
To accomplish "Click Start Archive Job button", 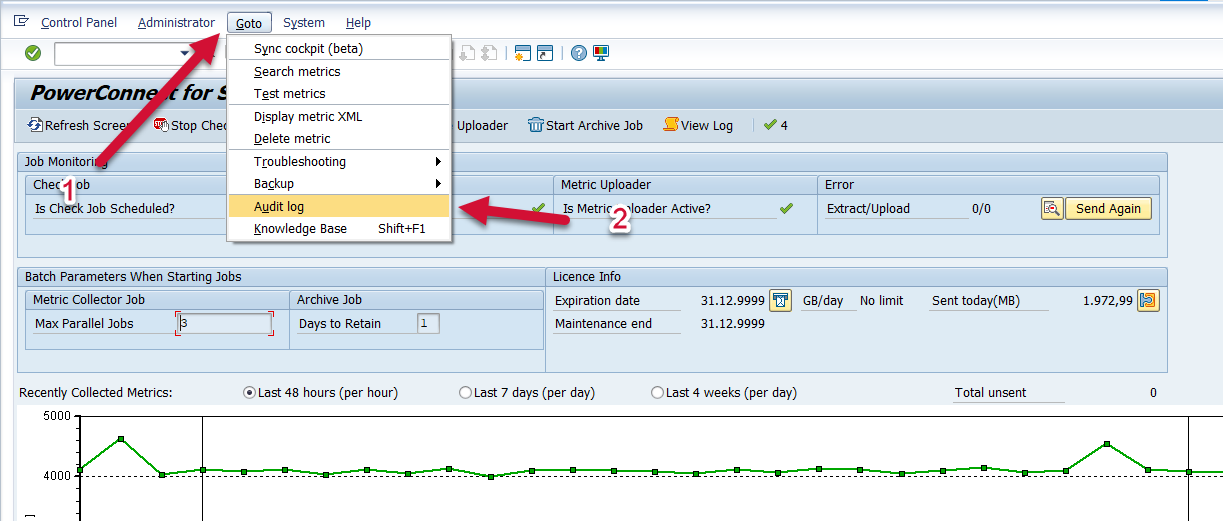I will pyautogui.click(x=585, y=125).
